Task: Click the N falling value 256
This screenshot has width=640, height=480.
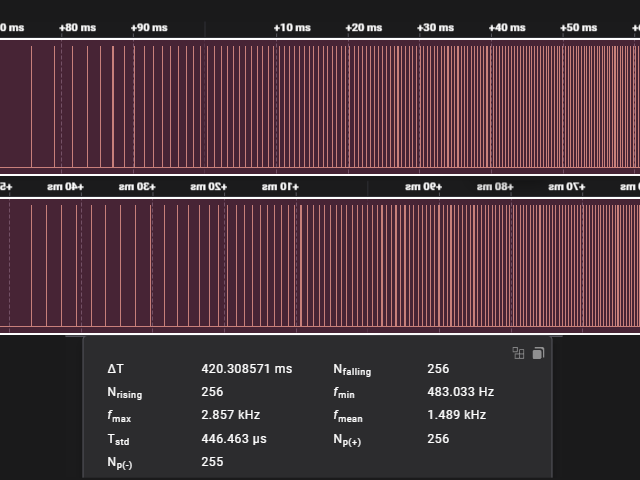Action: click(x=438, y=369)
